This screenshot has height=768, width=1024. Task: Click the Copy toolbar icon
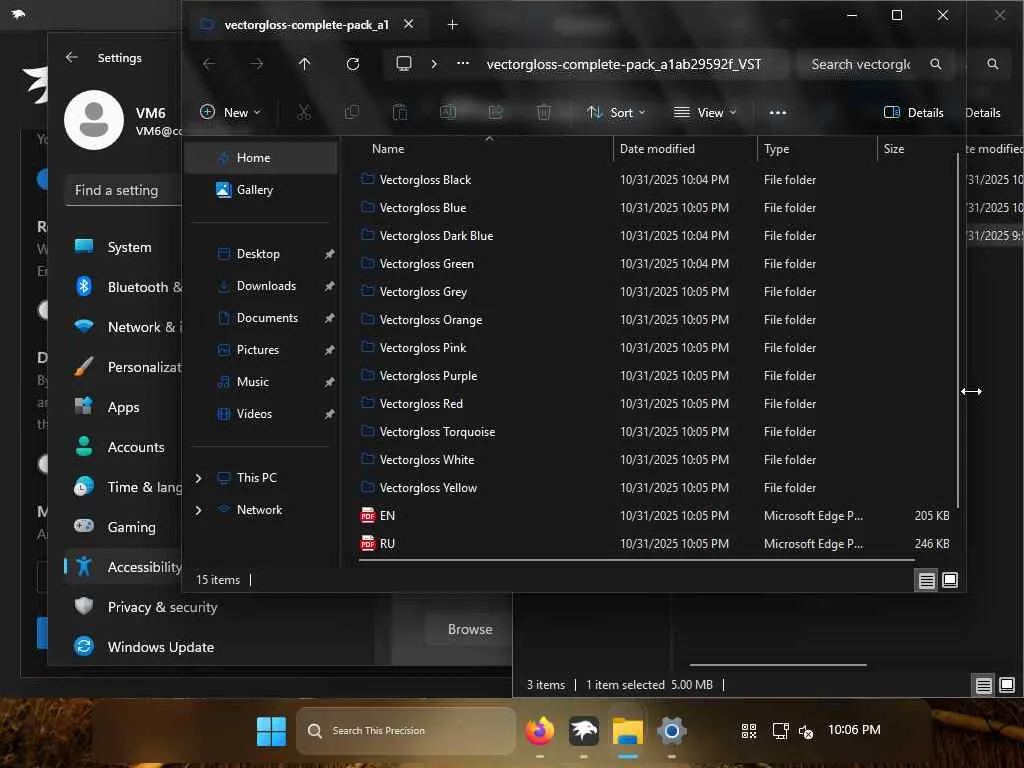351,112
